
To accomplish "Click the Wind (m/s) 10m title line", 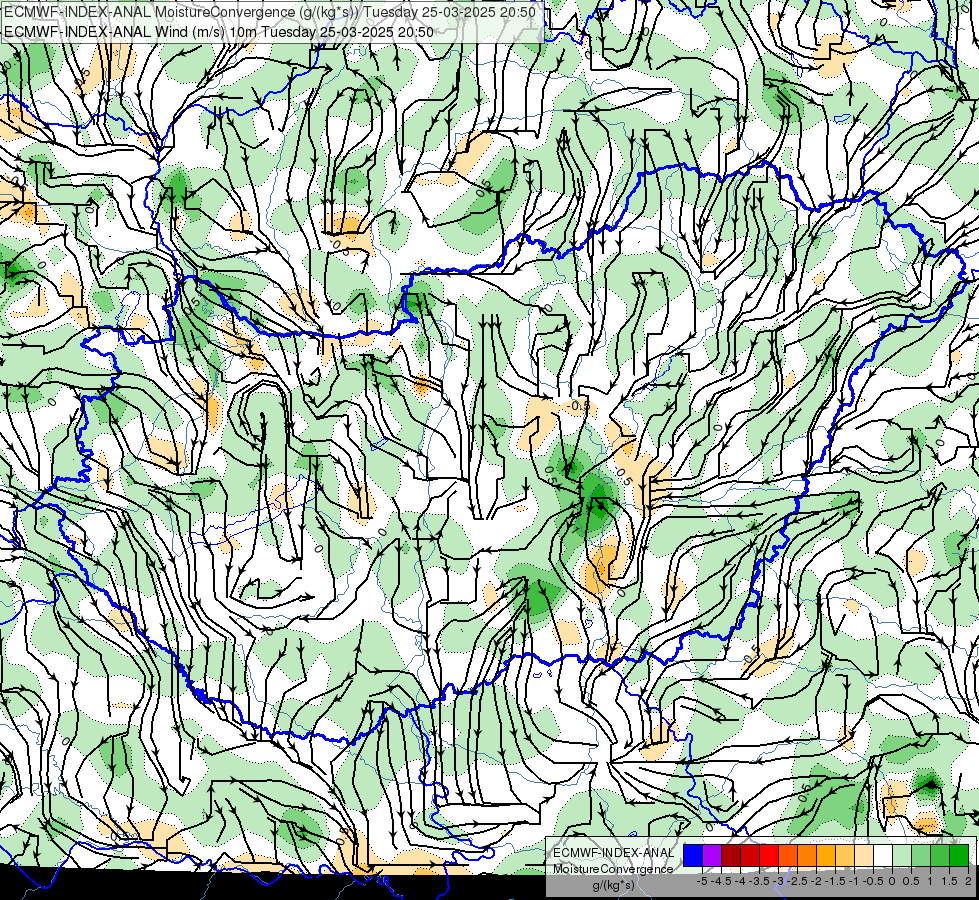I will coord(219,31).
